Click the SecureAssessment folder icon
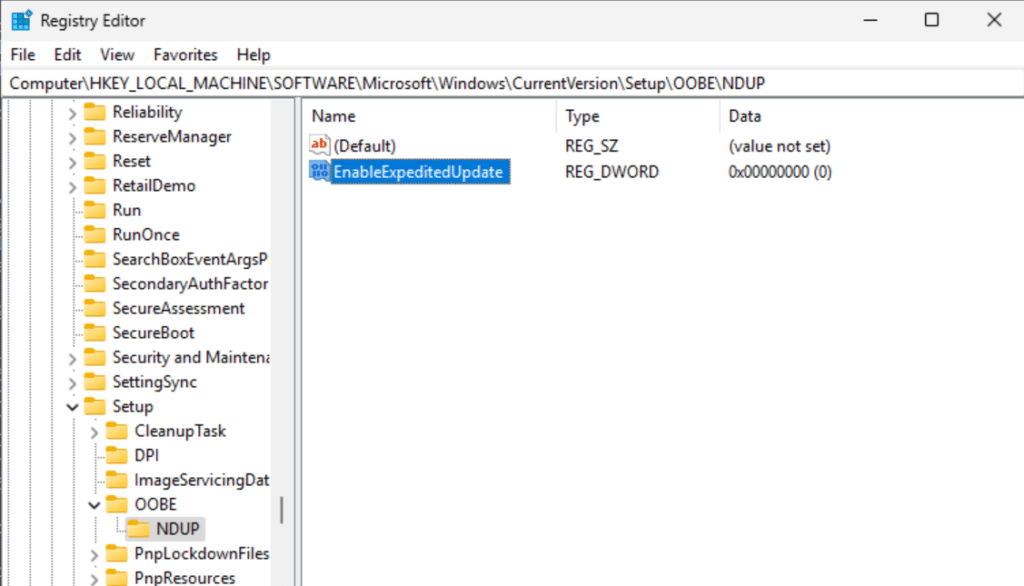Viewport: 1024px width, 586px height. pos(95,308)
